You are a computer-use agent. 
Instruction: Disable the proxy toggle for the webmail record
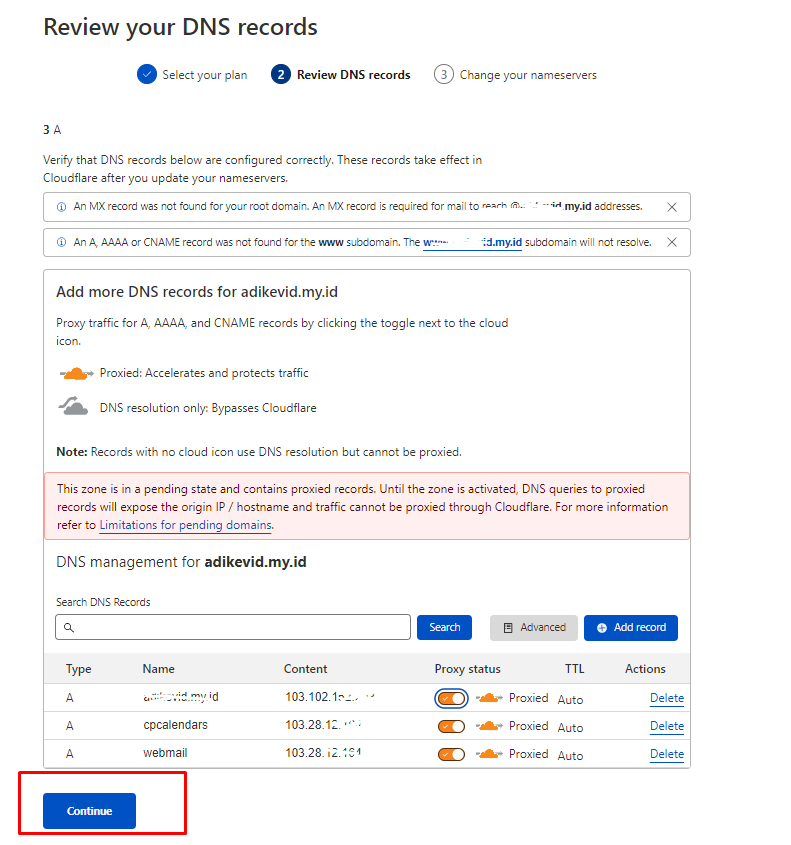pyautogui.click(x=451, y=754)
